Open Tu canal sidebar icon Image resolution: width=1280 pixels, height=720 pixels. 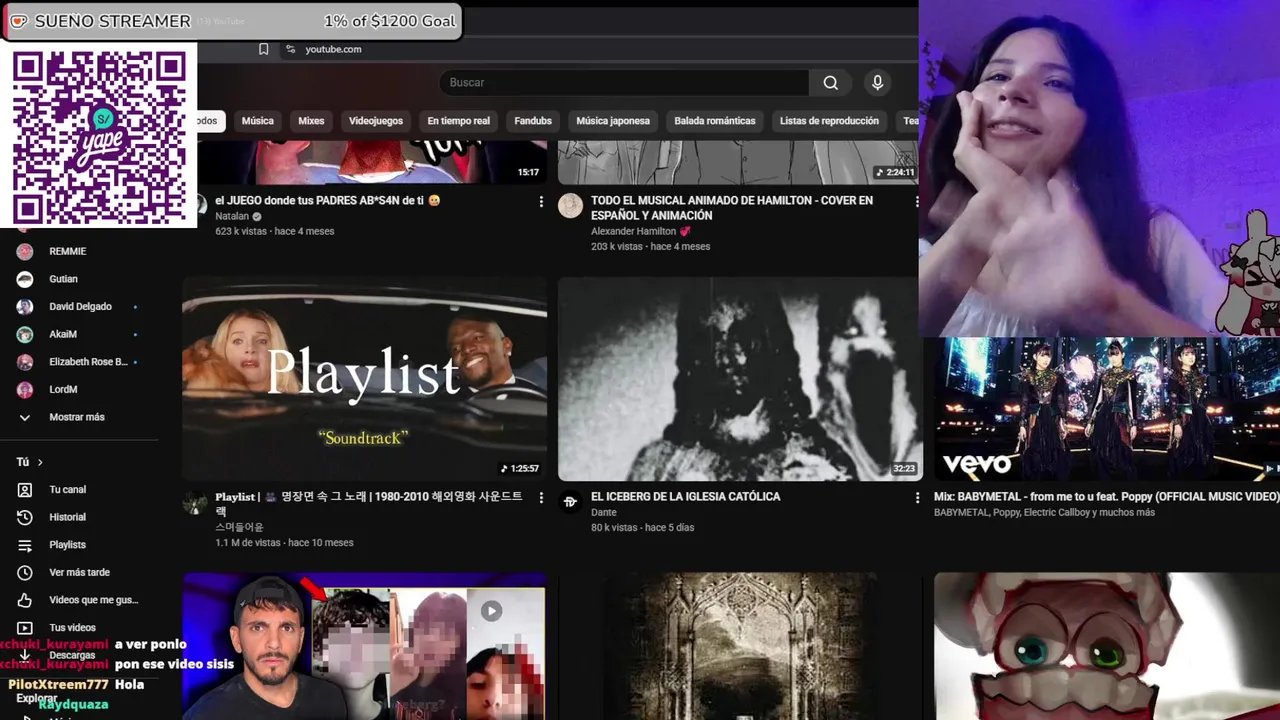pyautogui.click(x=25, y=490)
